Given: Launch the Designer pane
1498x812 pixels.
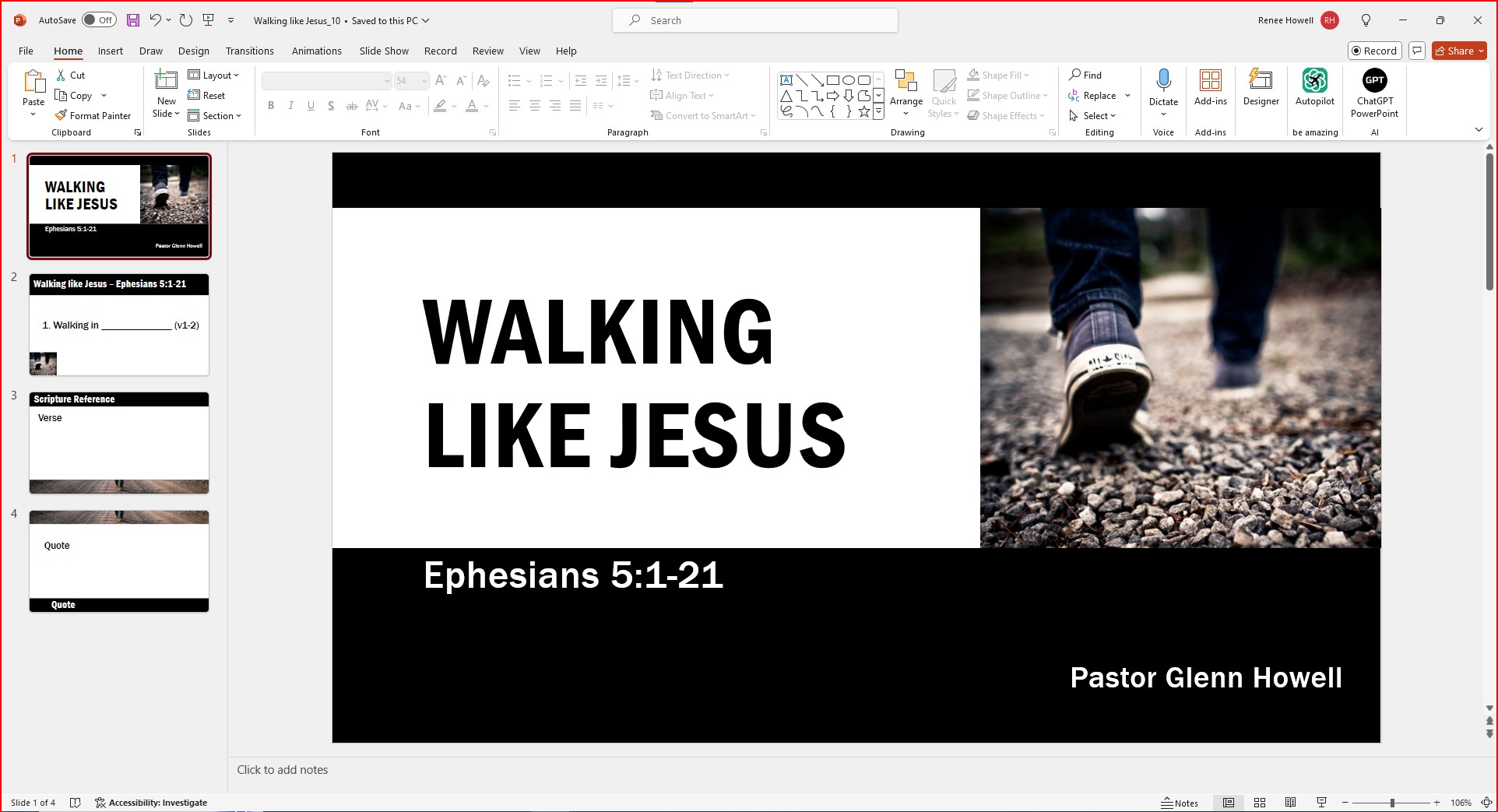Looking at the screenshot, I should 1261,88.
